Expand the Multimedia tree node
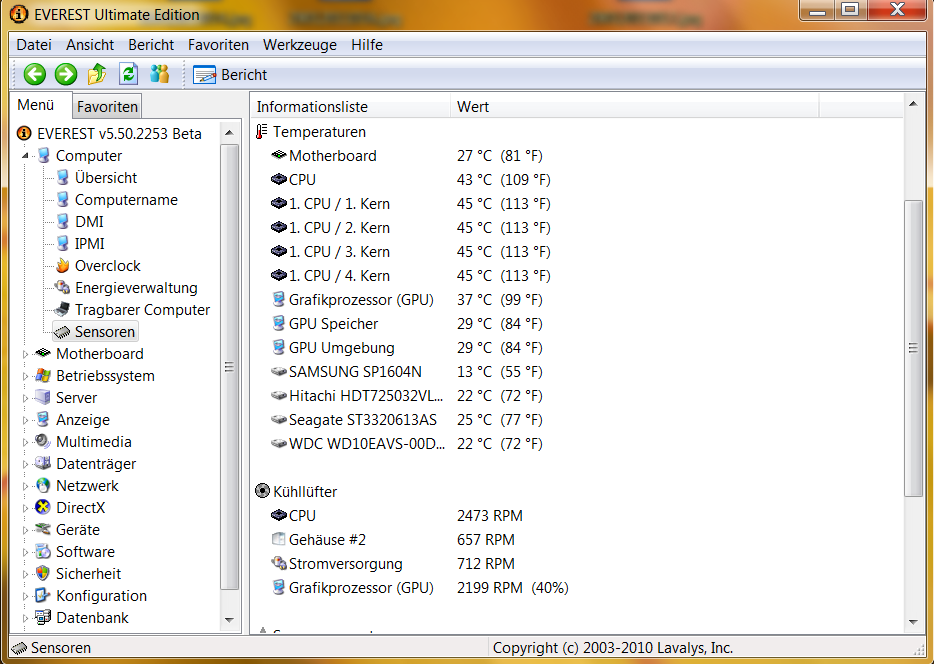The image size is (934, 664). coord(25,442)
